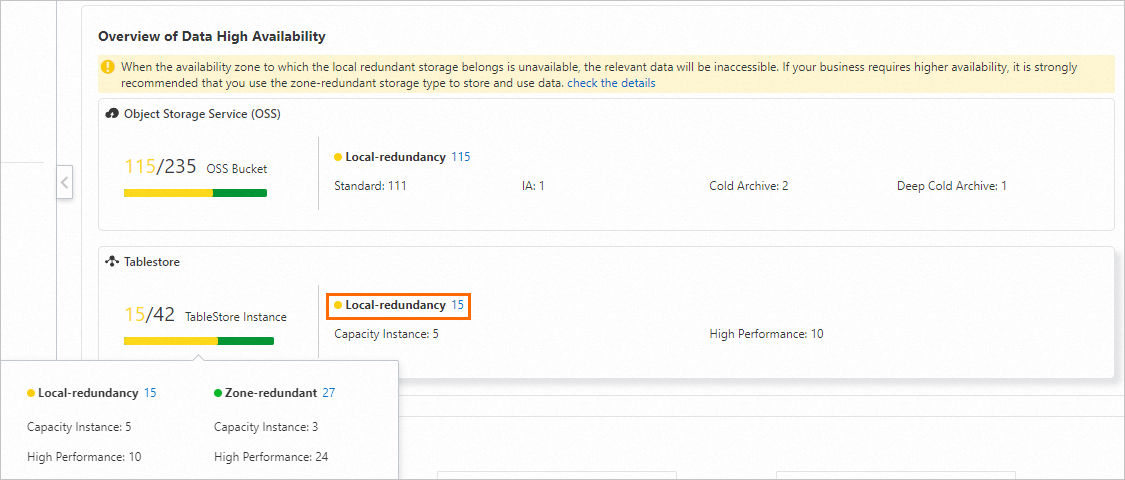Click the yellow dot beside OSS Local-redundancy

(338, 157)
